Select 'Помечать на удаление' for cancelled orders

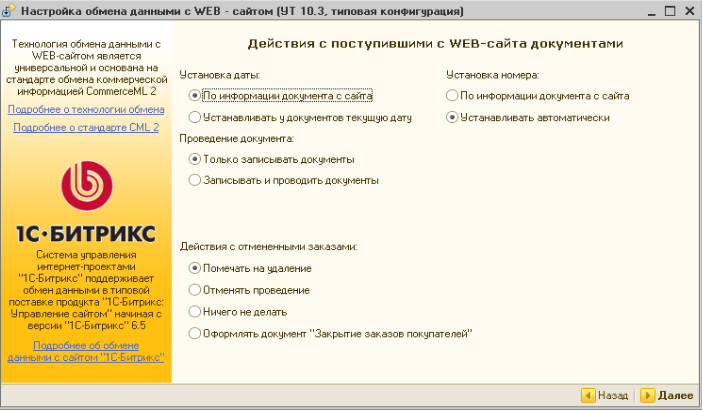point(195,268)
